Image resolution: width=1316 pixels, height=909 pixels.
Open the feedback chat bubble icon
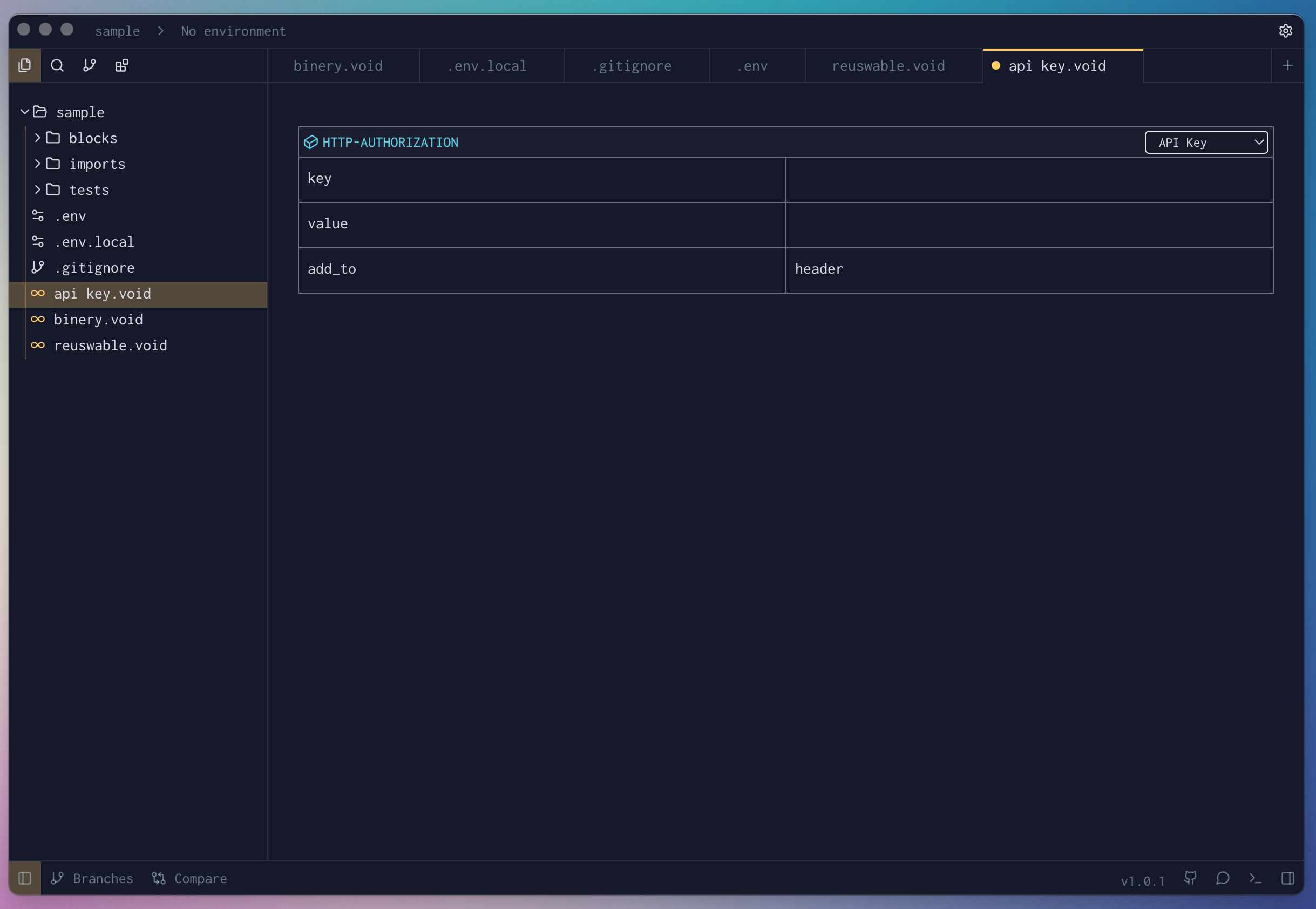(x=1222, y=878)
